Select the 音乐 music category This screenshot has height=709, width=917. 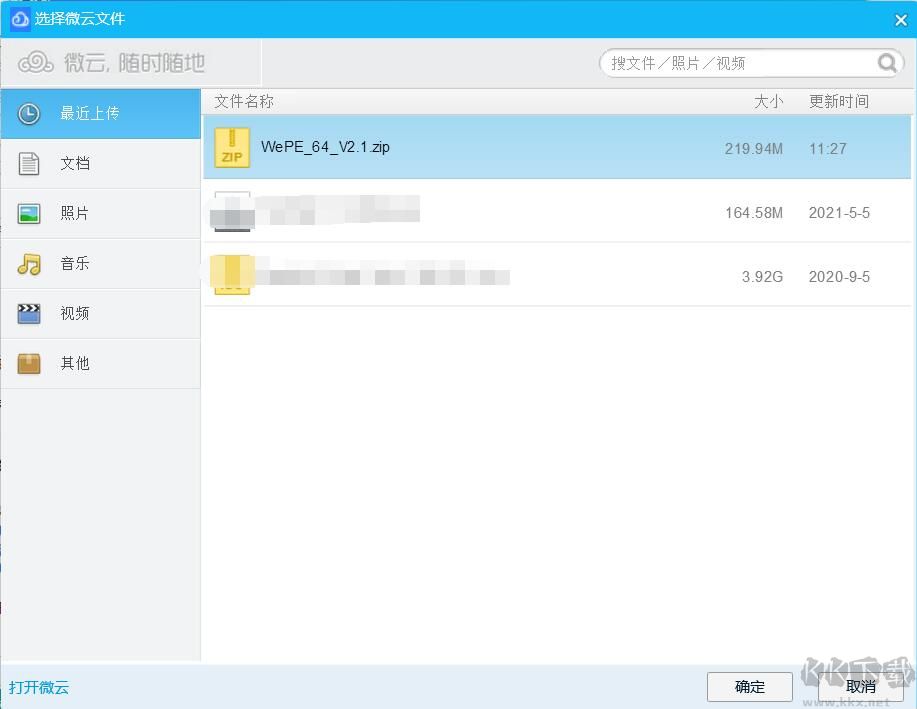tap(101, 264)
